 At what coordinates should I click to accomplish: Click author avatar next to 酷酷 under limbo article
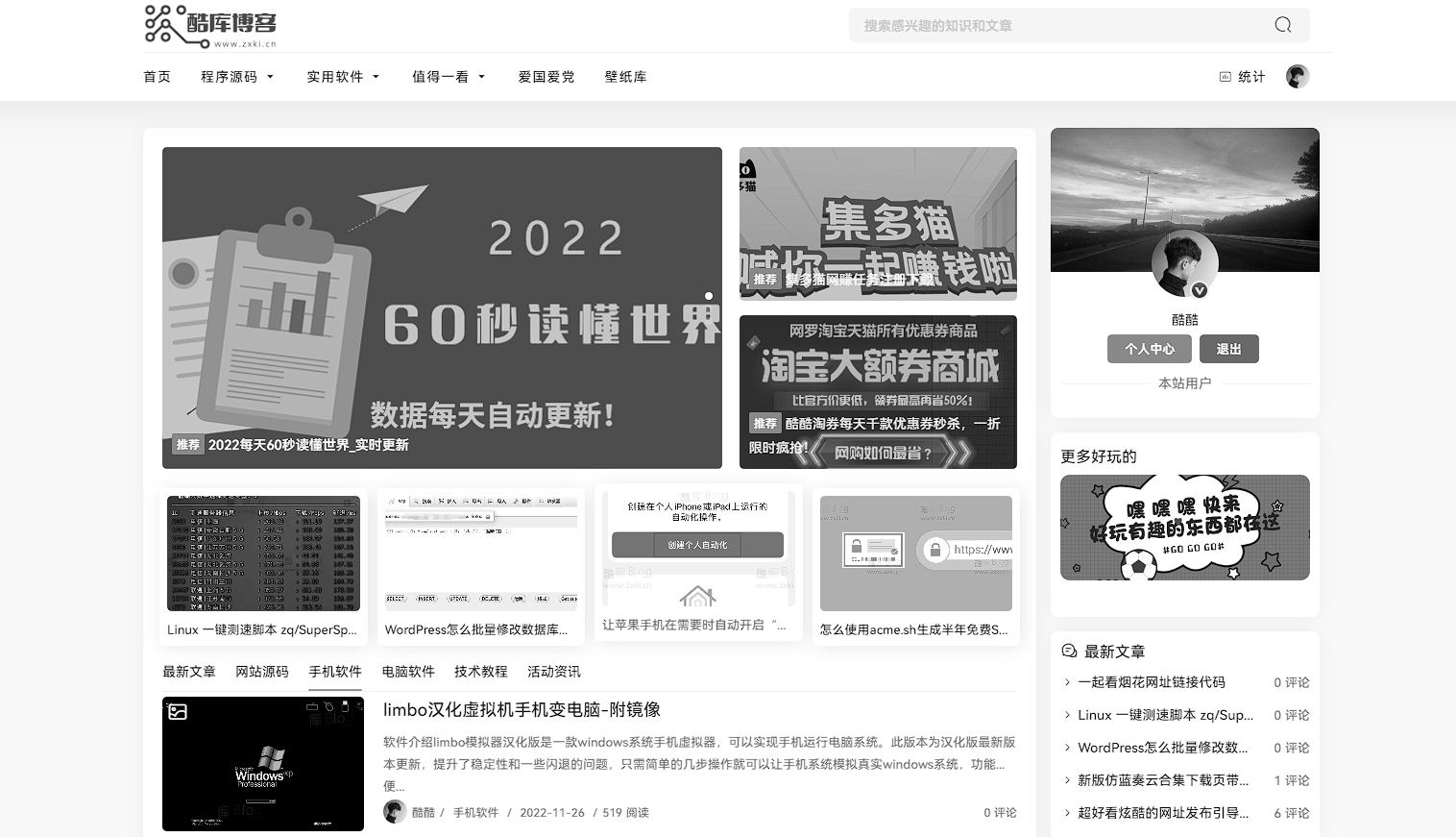[395, 812]
